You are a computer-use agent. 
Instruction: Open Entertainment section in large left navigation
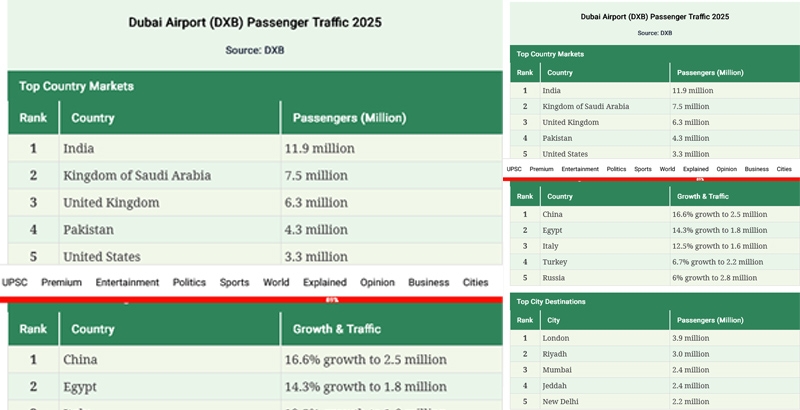coord(127,283)
